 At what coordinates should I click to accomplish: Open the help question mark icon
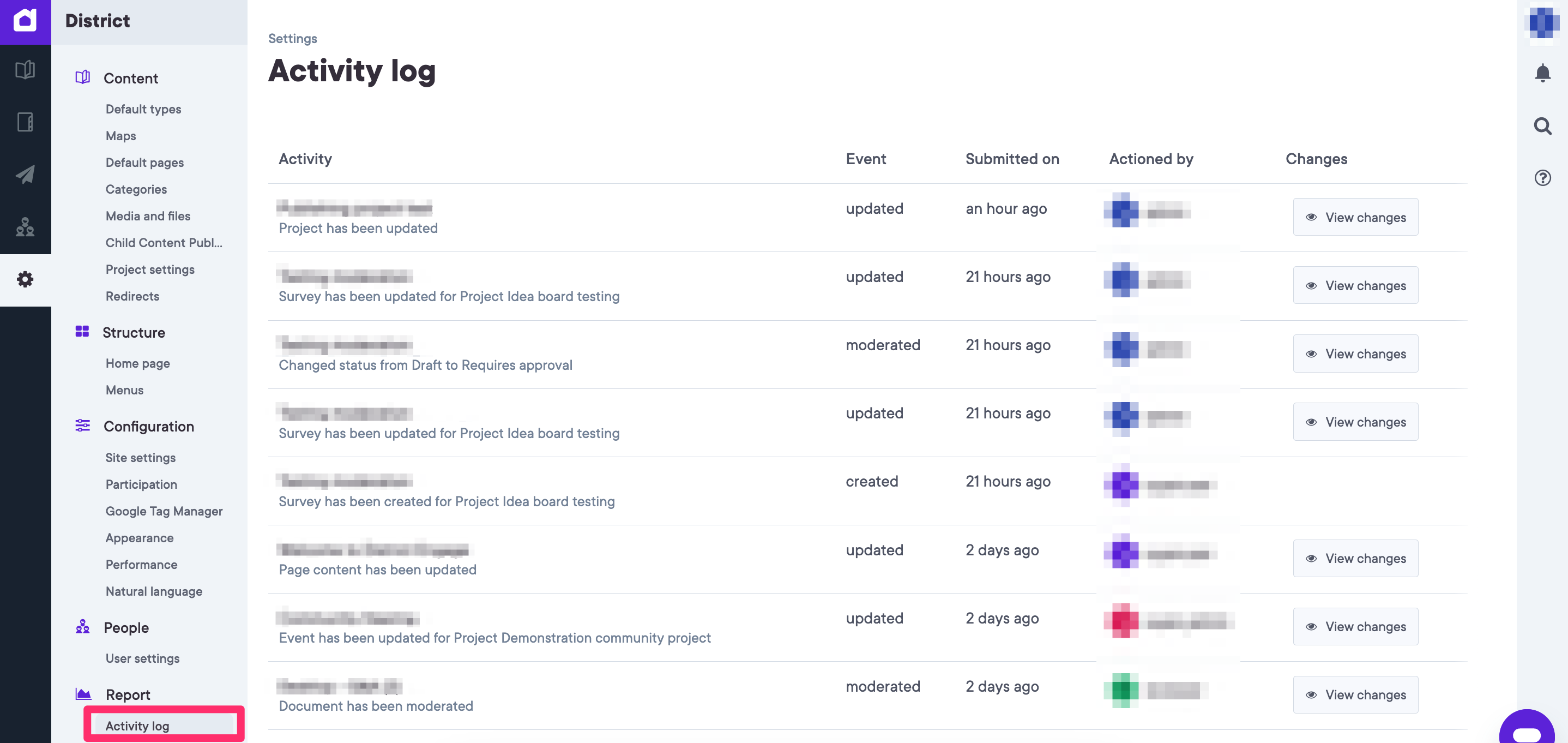click(x=1542, y=178)
